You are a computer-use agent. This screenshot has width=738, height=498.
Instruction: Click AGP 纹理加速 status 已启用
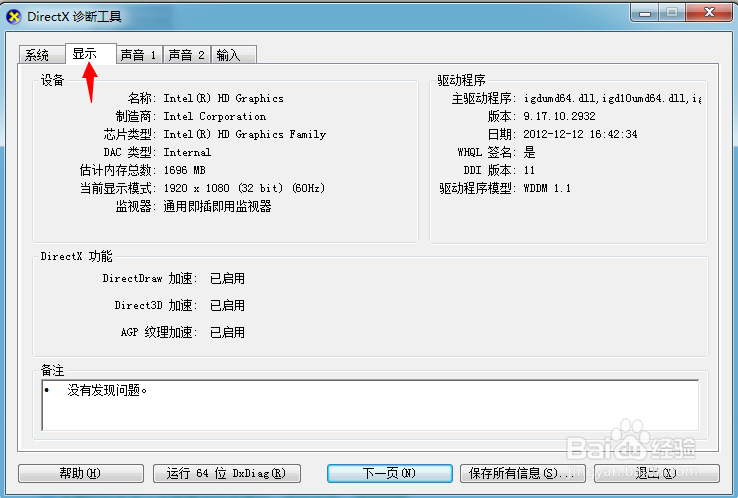227,333
